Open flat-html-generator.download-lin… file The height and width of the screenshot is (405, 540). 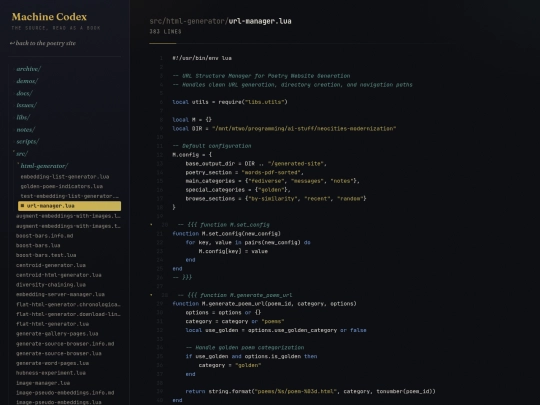coord(68,314)
